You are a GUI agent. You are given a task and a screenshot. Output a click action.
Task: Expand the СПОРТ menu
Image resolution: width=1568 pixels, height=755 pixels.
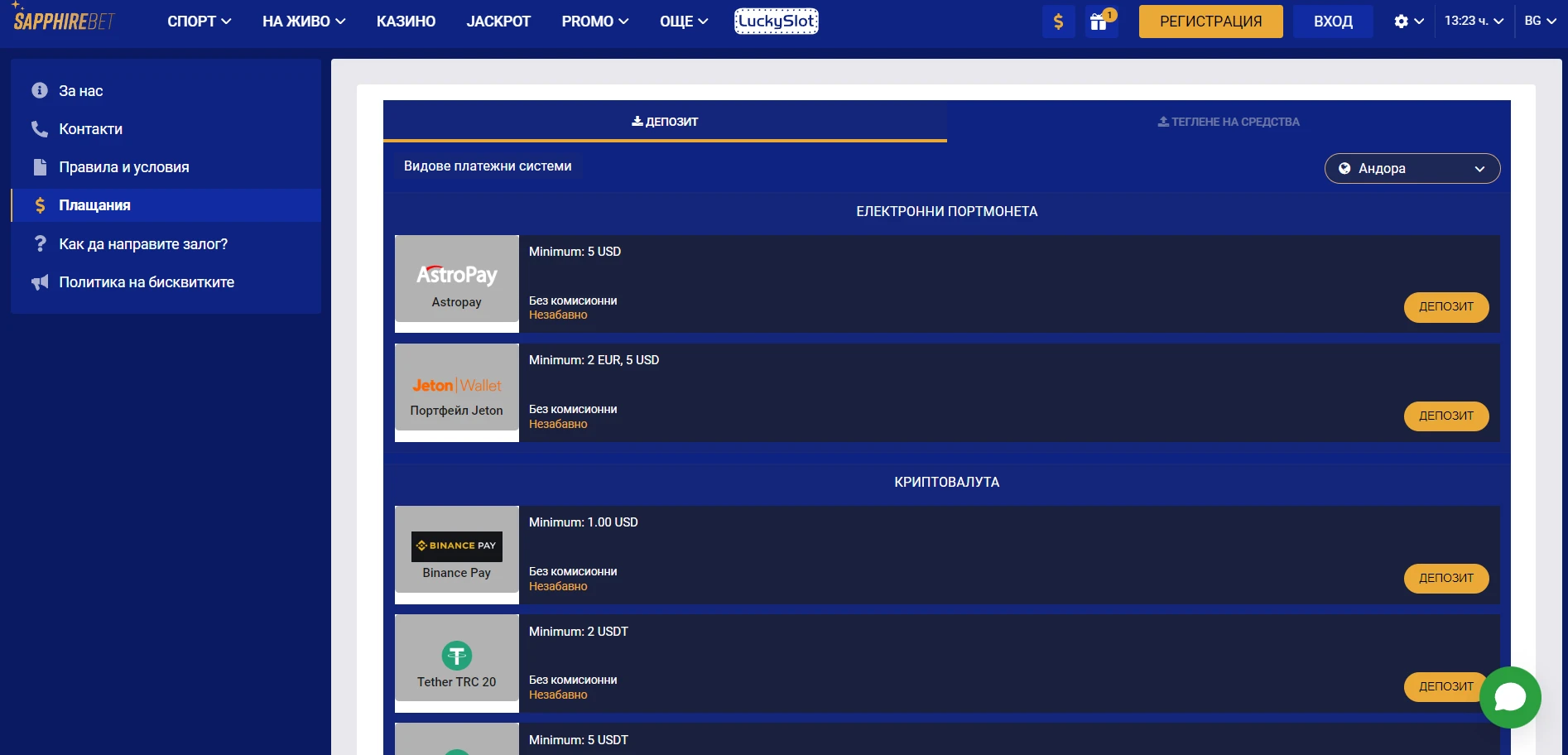point(200,22)
